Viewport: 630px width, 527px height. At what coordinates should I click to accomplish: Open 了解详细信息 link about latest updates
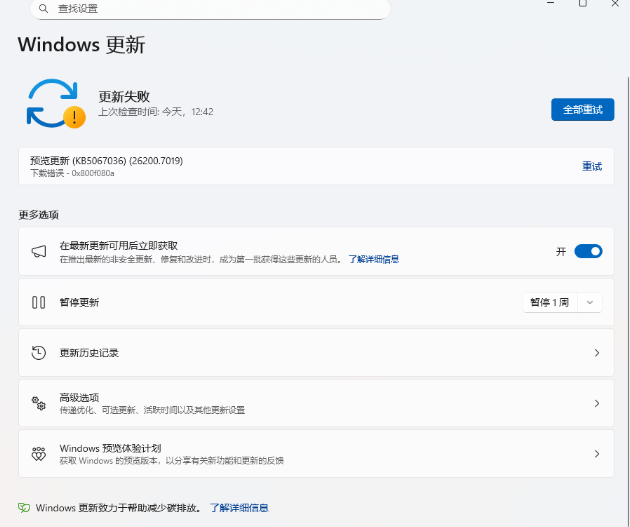point(373,259)
